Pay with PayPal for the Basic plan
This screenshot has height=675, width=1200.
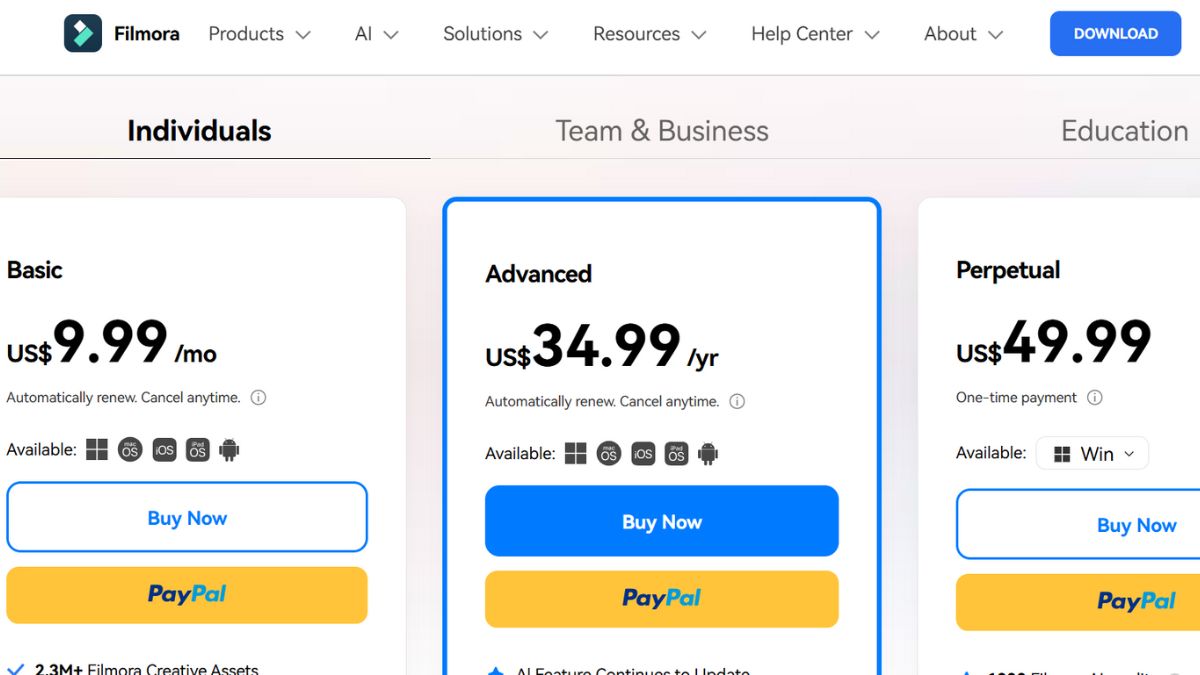[187, 595]
